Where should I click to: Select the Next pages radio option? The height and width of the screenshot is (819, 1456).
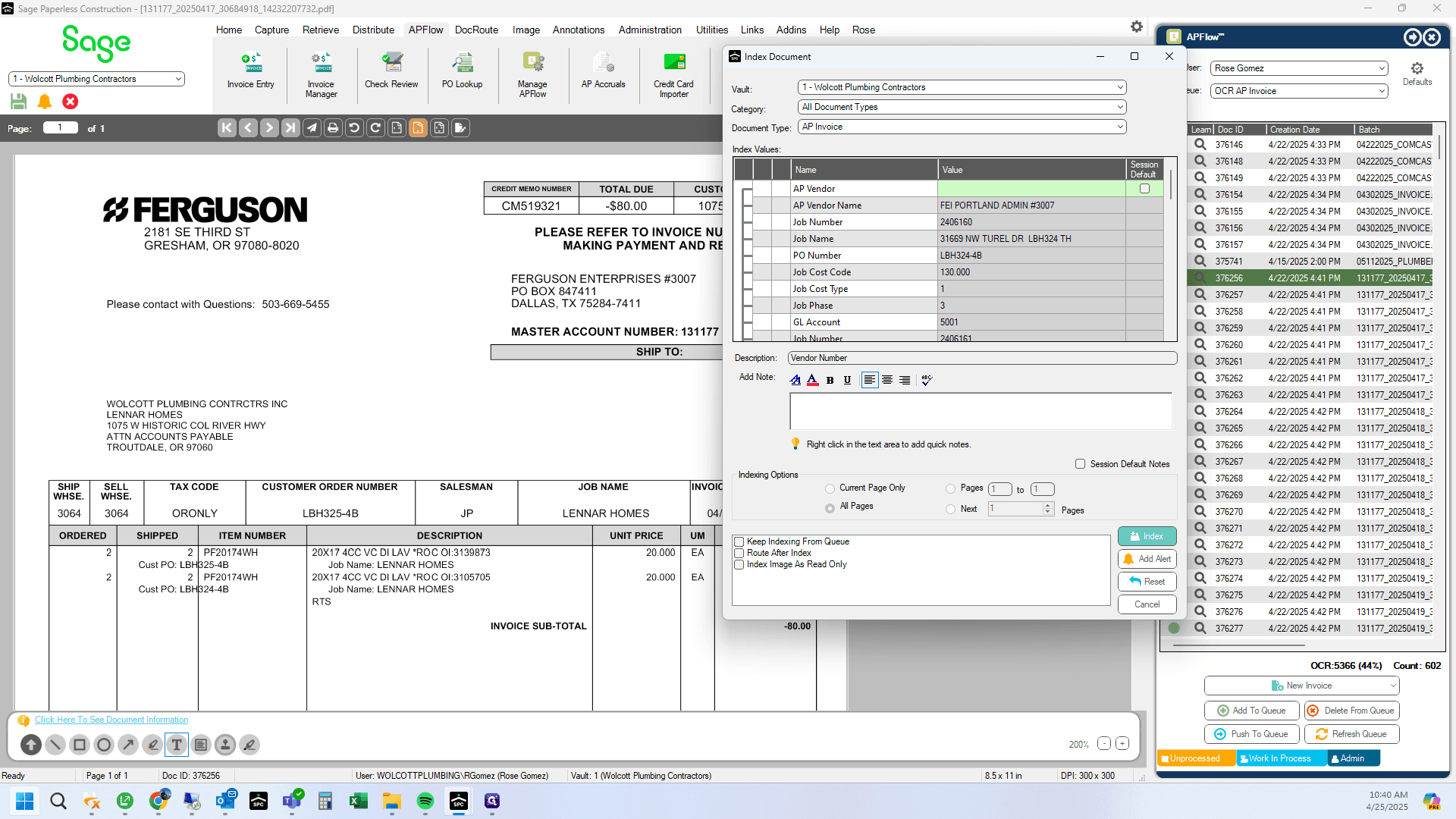[x=951, y=510]
